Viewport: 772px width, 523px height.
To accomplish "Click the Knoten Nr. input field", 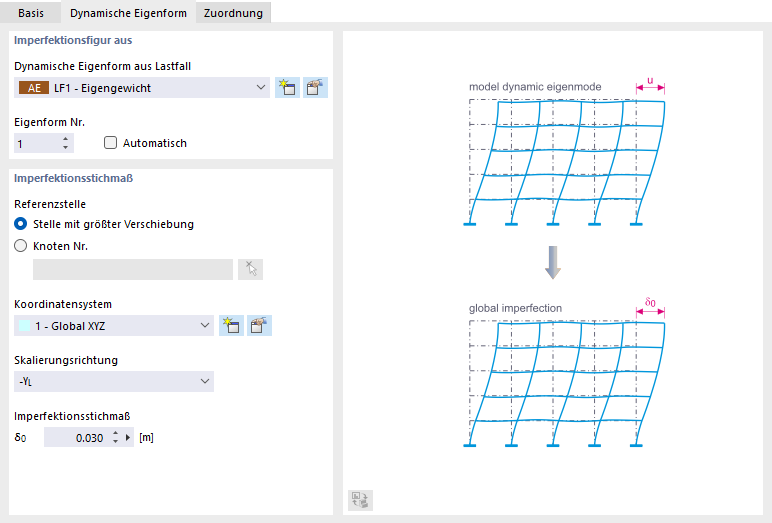I will (132, 269).
